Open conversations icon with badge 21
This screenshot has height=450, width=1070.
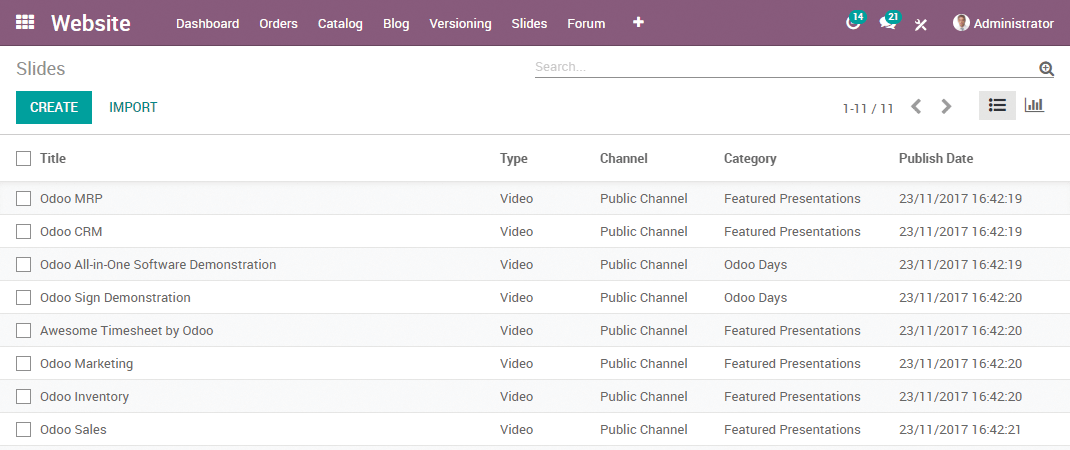coord(888,23)
